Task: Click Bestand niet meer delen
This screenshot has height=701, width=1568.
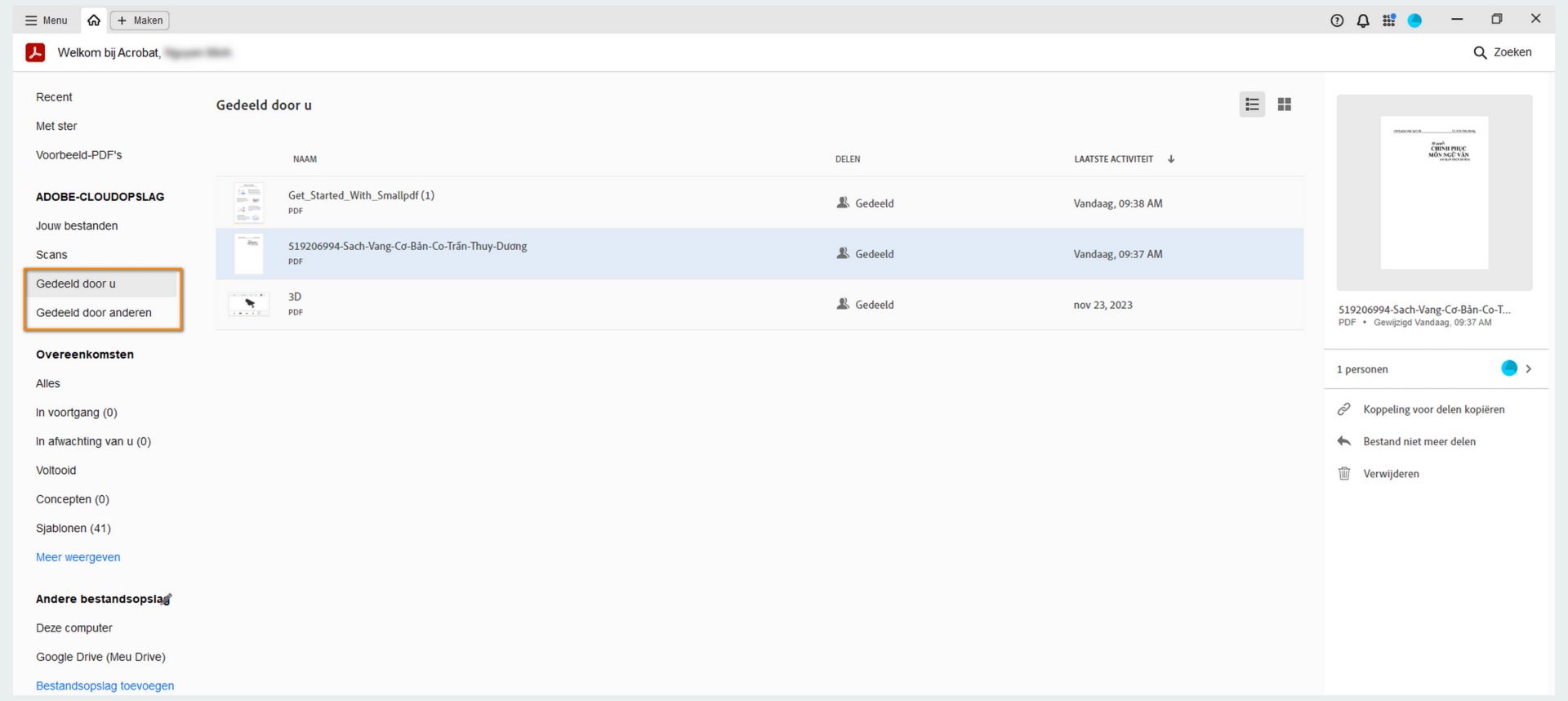Action: (x=1419, y=442)
